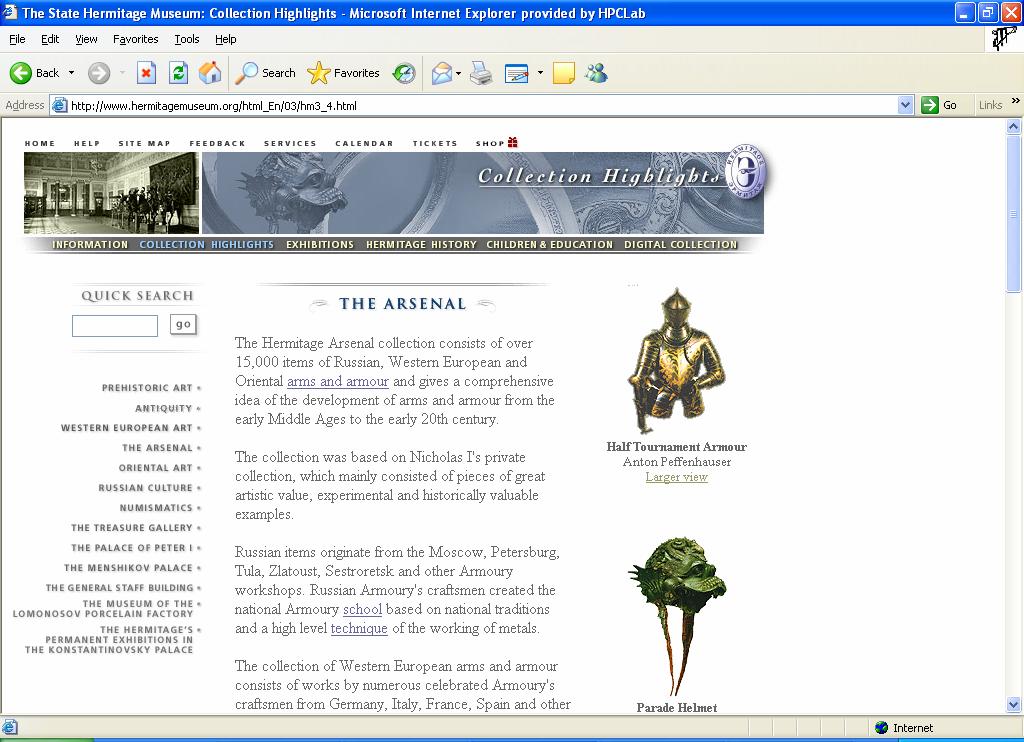
Task: Expand the Links toolbar chevron
Action: 1015,101
